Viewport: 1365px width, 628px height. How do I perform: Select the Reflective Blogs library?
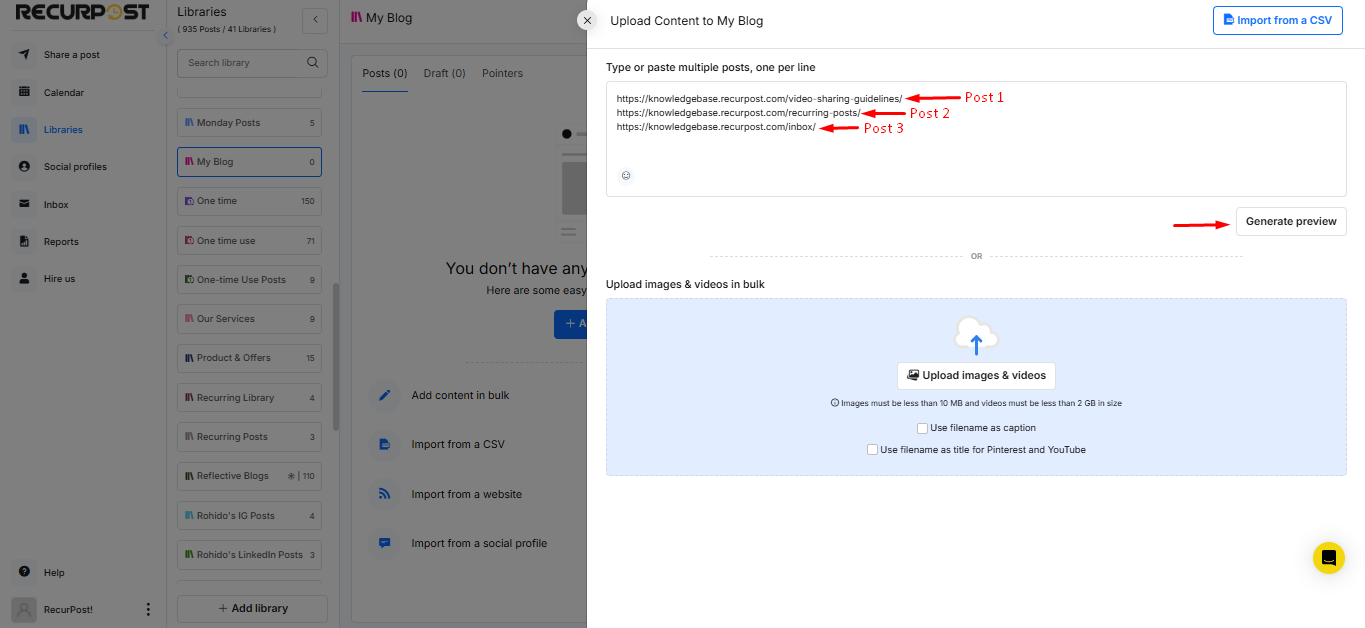pyautogui.click(x=249, y=476)
